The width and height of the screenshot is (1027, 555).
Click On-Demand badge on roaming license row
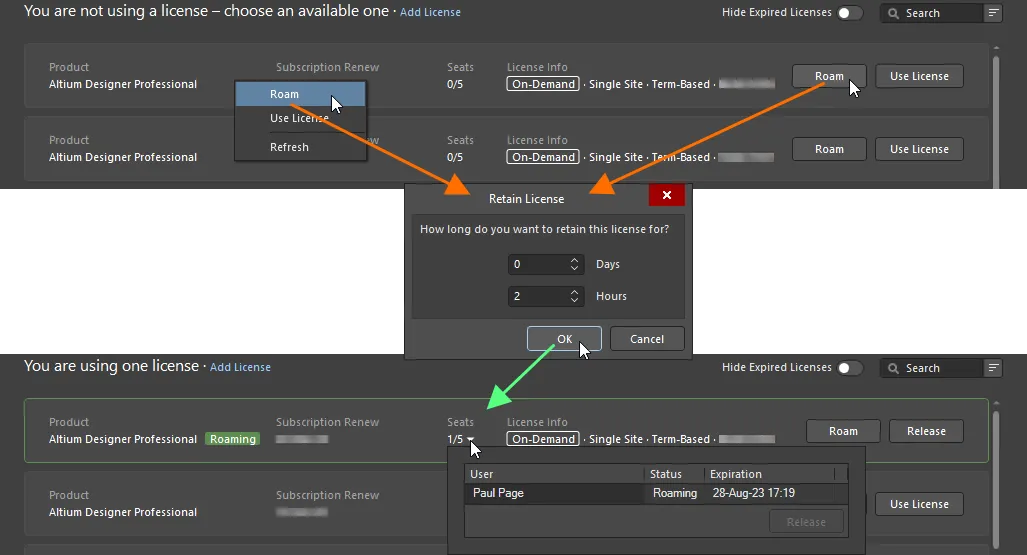click(543, 439)
